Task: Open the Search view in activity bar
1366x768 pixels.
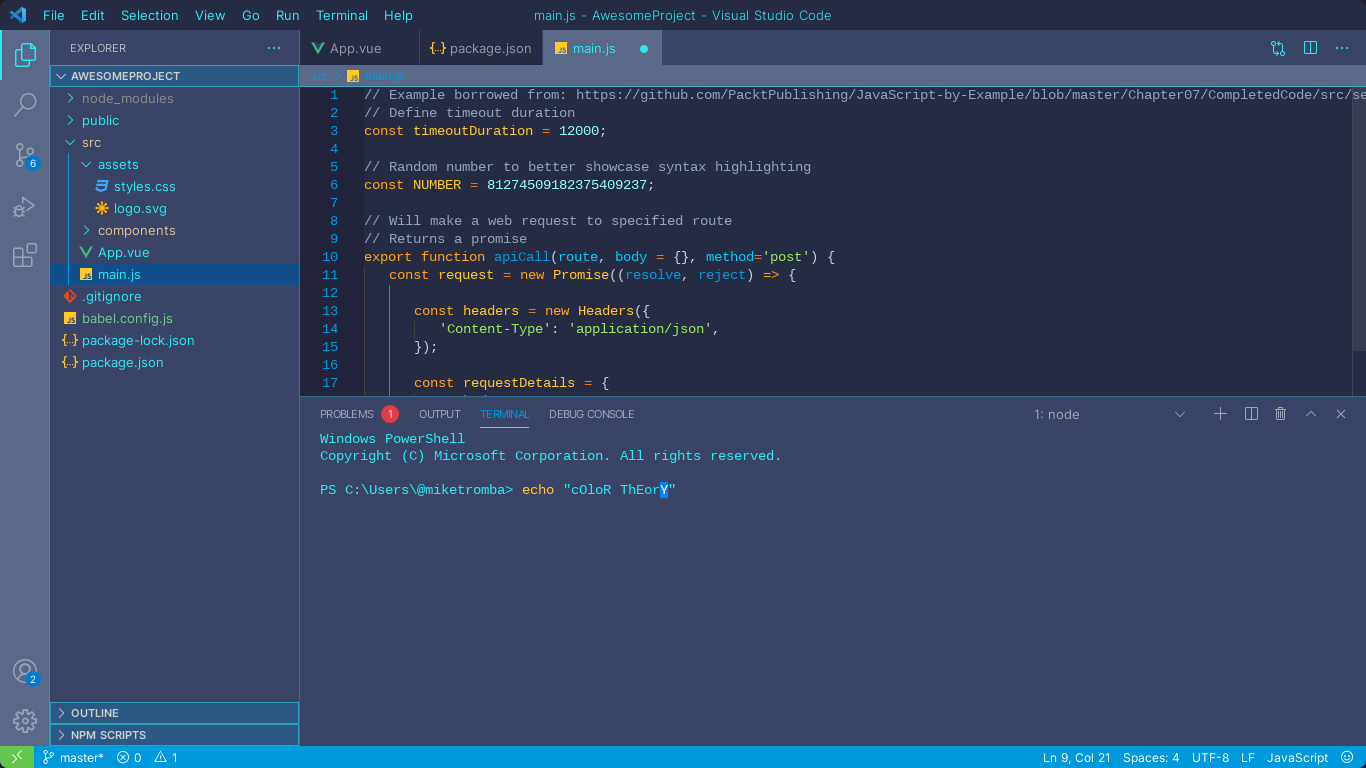Action: [25, 105]
